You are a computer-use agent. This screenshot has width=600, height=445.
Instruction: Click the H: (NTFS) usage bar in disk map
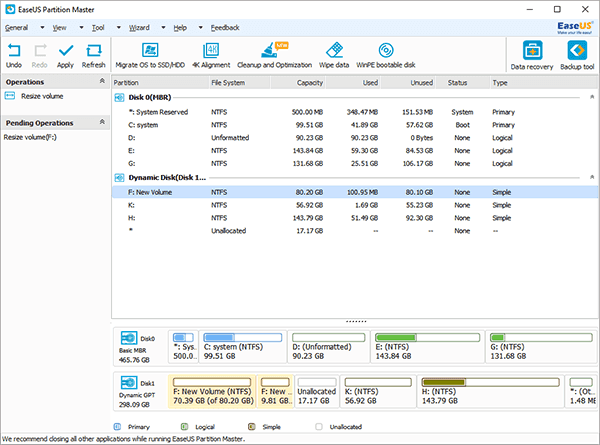(491, 382)
